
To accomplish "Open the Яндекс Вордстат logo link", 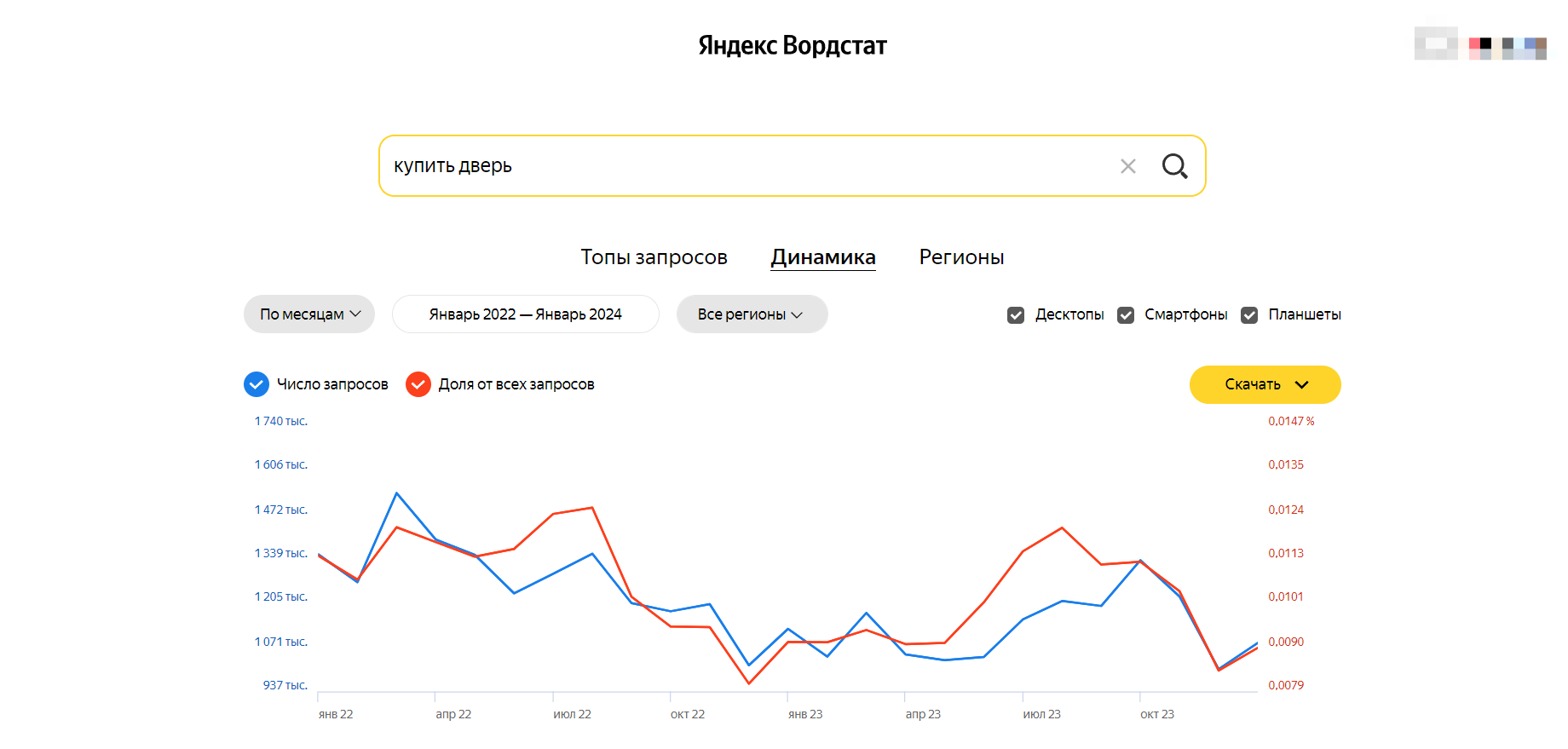I will click(793, 45).
